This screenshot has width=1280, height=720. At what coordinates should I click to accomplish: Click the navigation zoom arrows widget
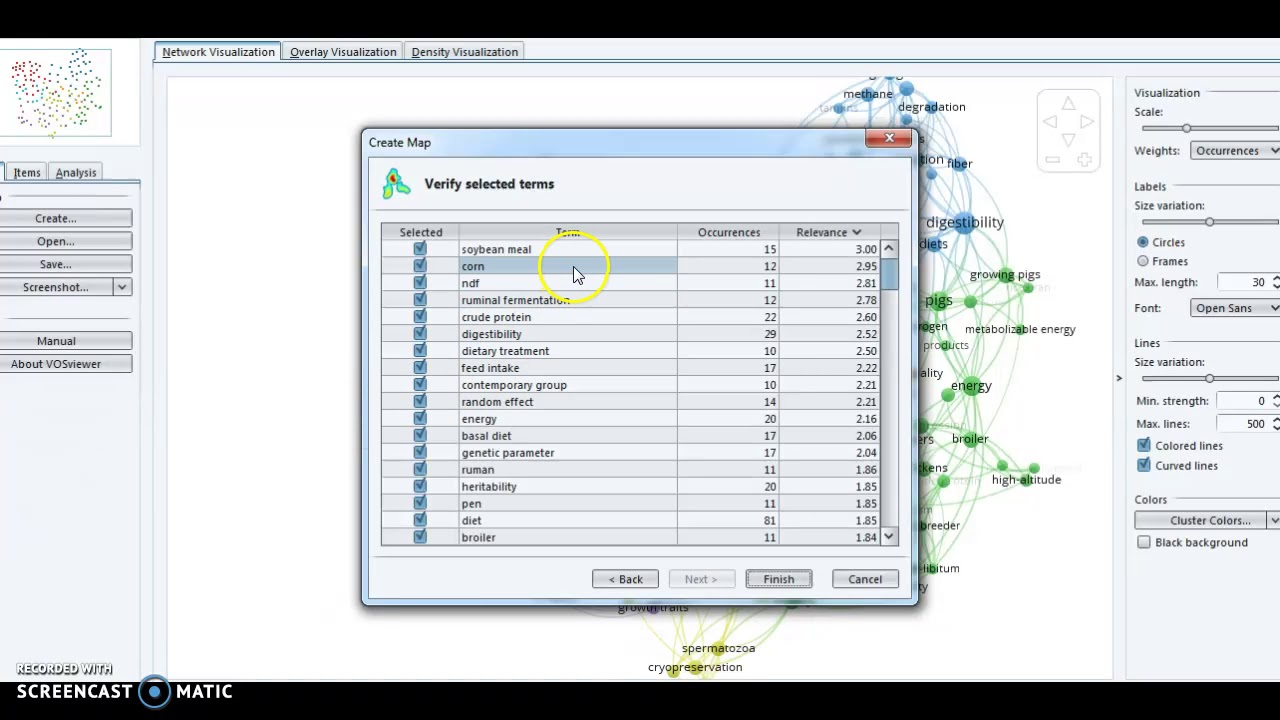(1068, 131)
